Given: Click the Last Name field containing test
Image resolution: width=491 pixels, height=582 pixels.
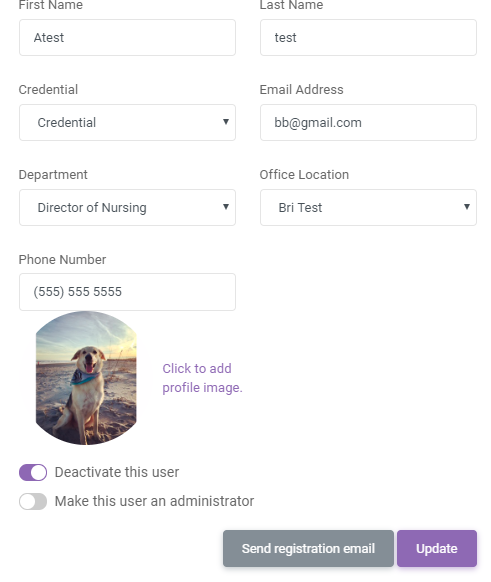Looking at the screenshot, I should coord(368,37).
